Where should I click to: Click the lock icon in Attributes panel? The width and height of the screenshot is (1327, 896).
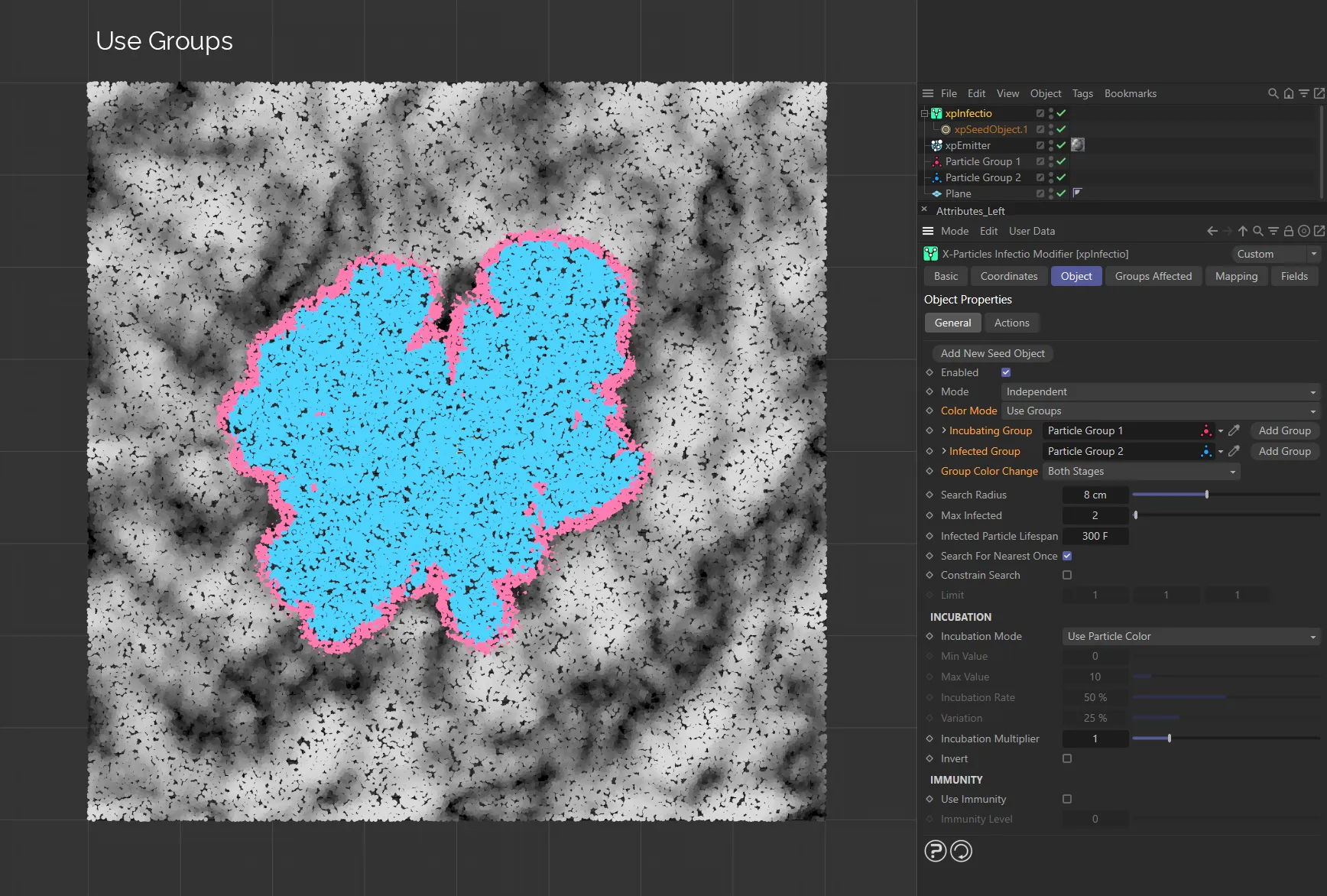pyautogui.click(x=1288, y=230)
